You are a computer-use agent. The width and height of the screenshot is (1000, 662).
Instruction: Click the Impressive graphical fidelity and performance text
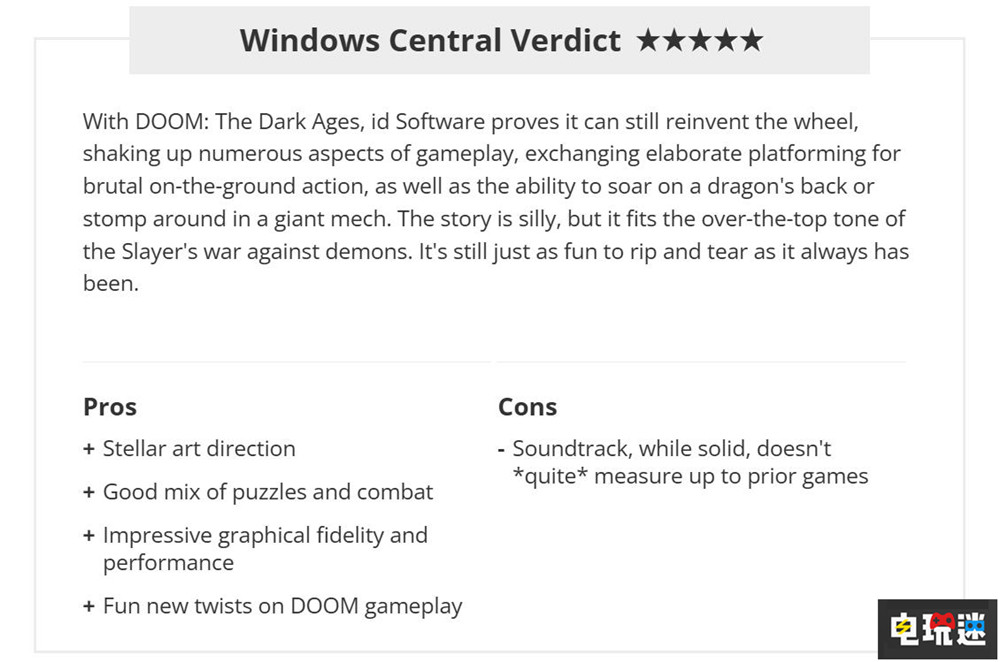[x=265, y=548]
